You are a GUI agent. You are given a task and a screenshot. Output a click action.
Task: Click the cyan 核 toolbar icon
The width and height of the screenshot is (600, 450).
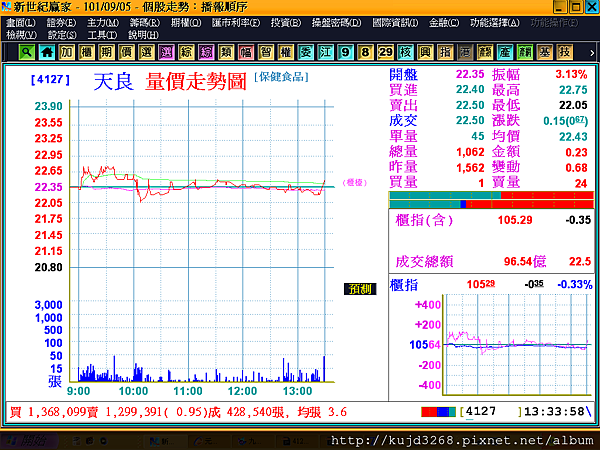405,52
